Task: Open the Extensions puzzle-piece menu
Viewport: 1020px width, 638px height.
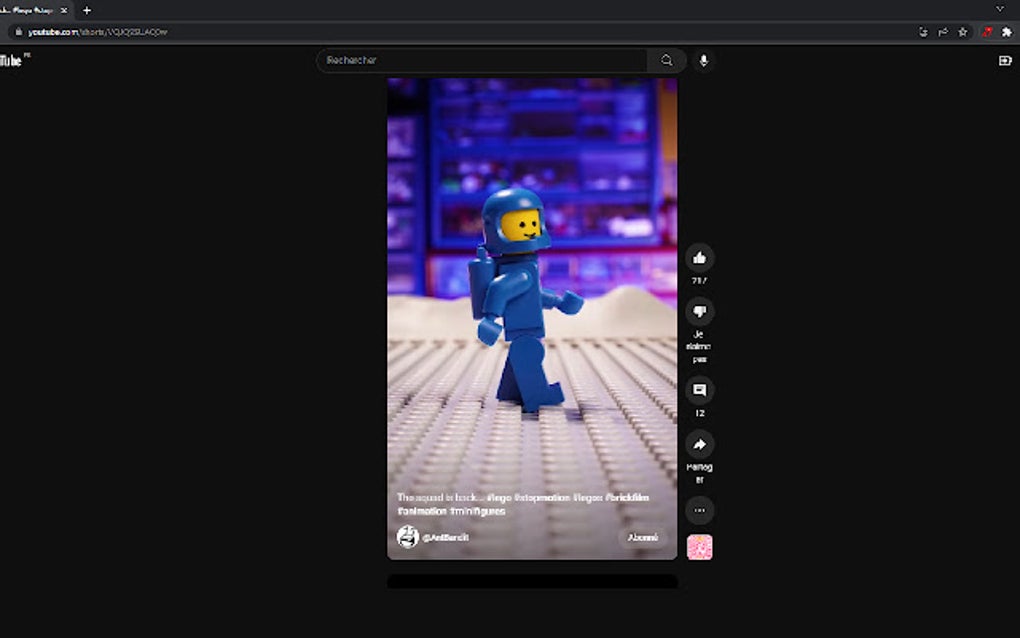Action: (x=1007, y=32)
